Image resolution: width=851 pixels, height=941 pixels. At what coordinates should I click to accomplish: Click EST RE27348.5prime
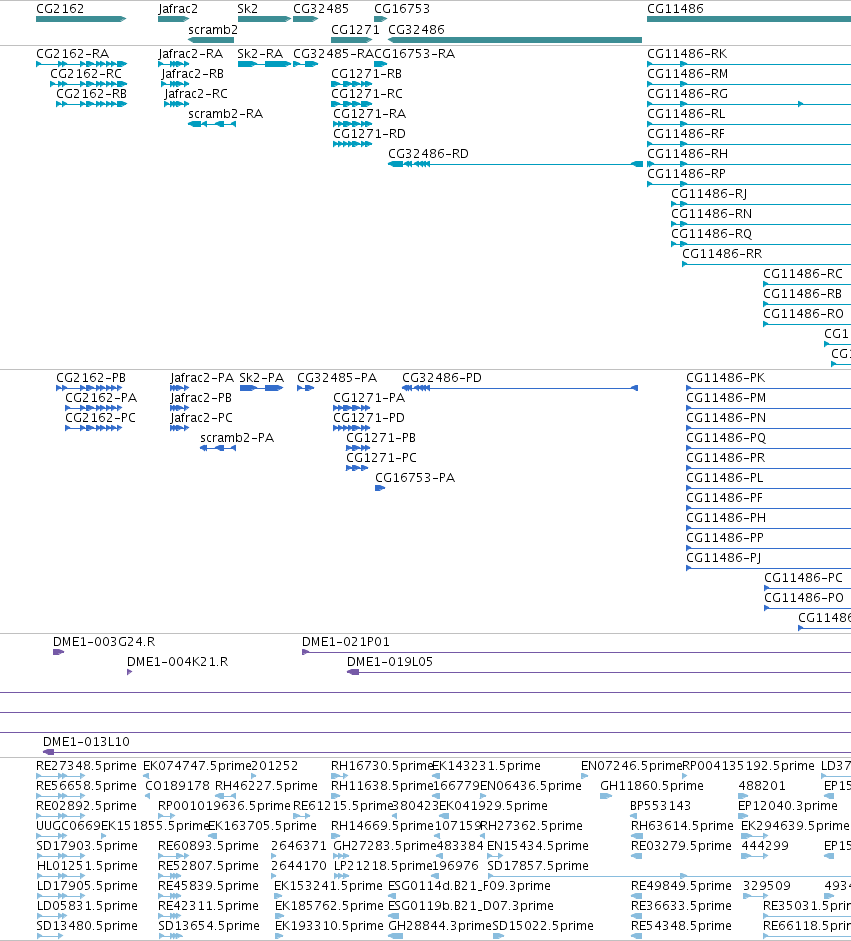(x=86, y=766)
